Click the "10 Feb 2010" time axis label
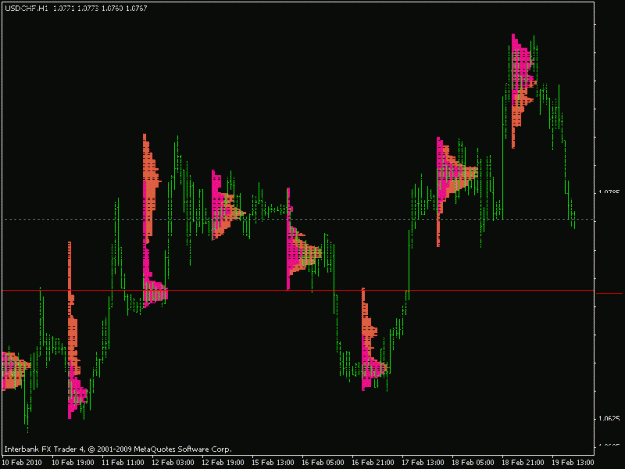625x469 pixels. tap(22, 462)
